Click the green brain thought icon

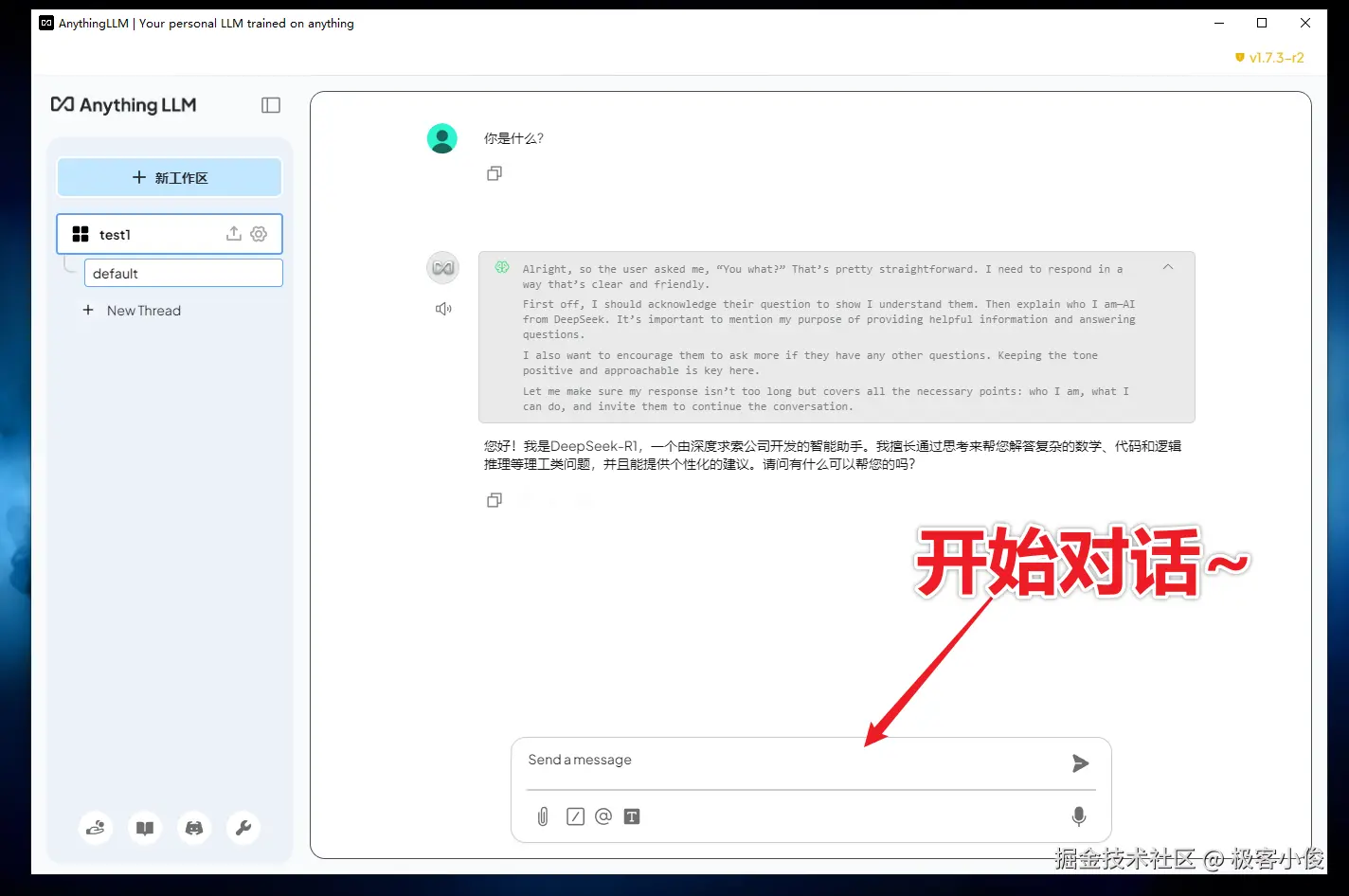coord(502,268)
